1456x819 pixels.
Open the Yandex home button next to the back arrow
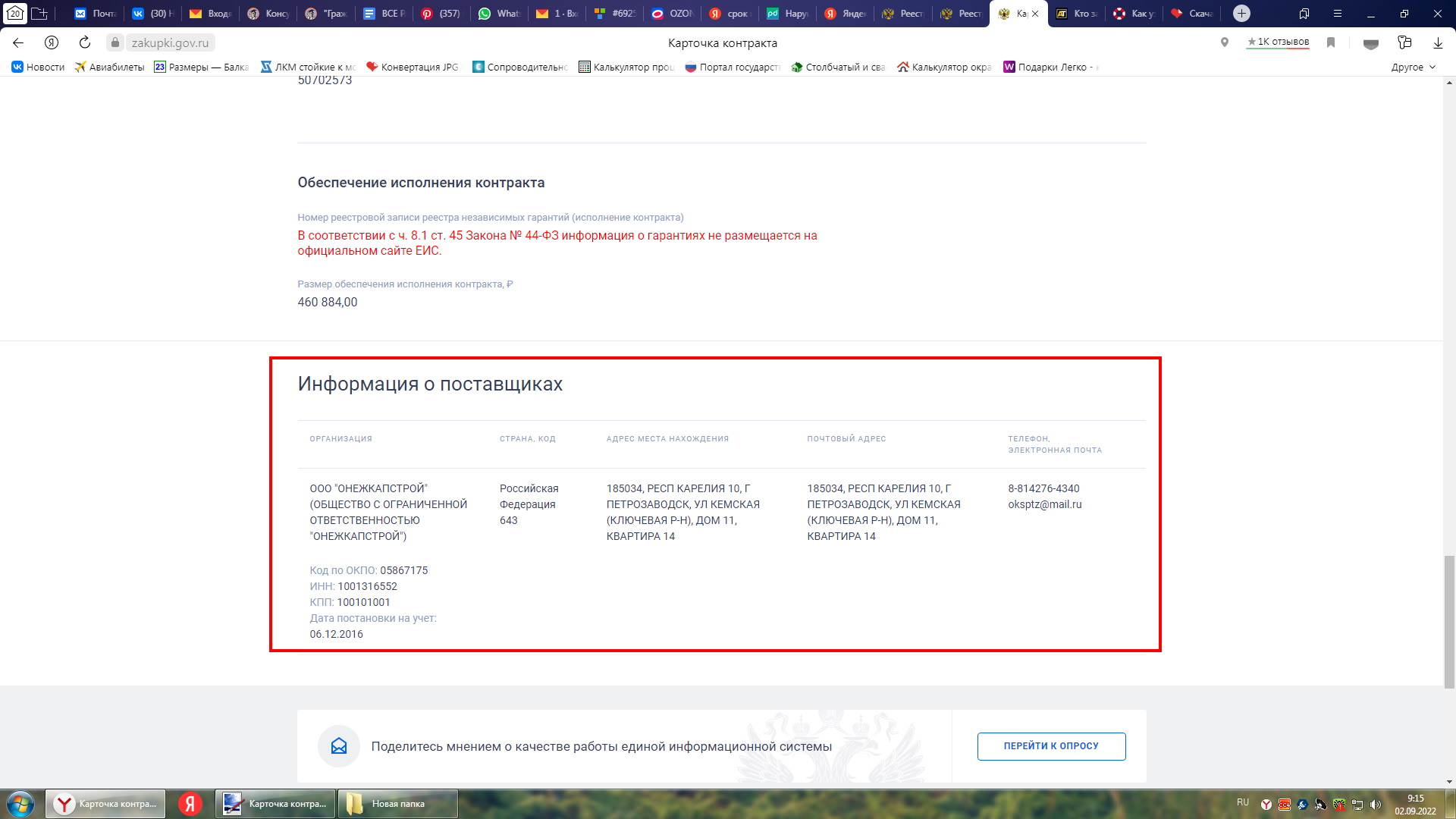(52, 42)
